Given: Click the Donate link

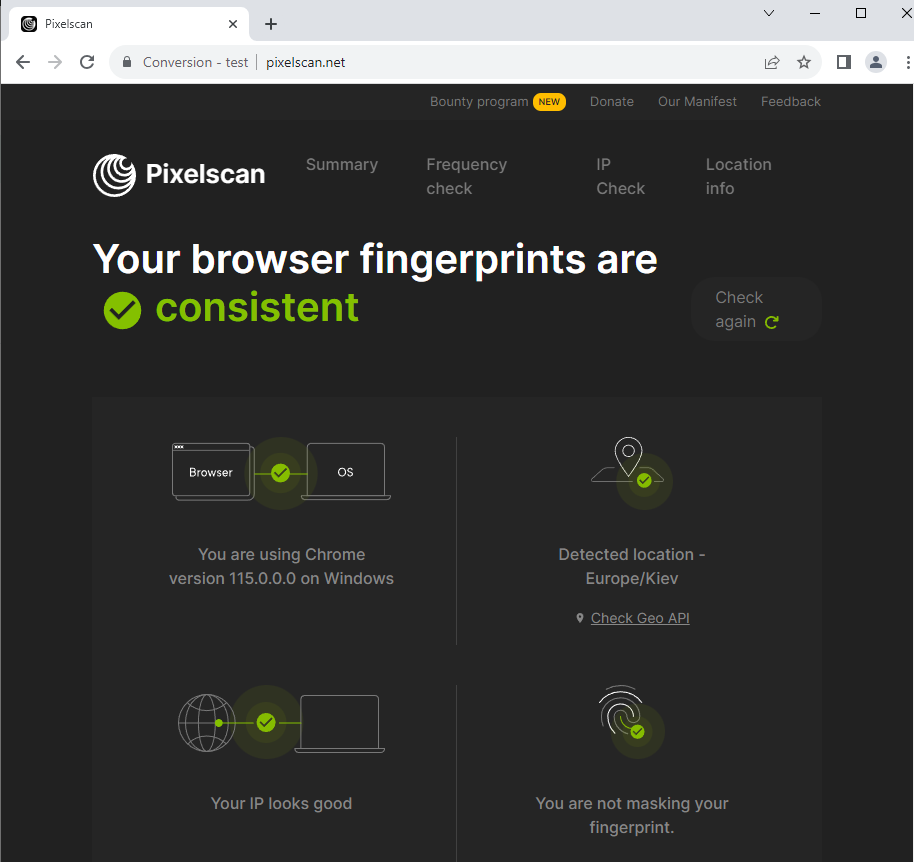Looking at the screenshot, I should coord(611,101).
